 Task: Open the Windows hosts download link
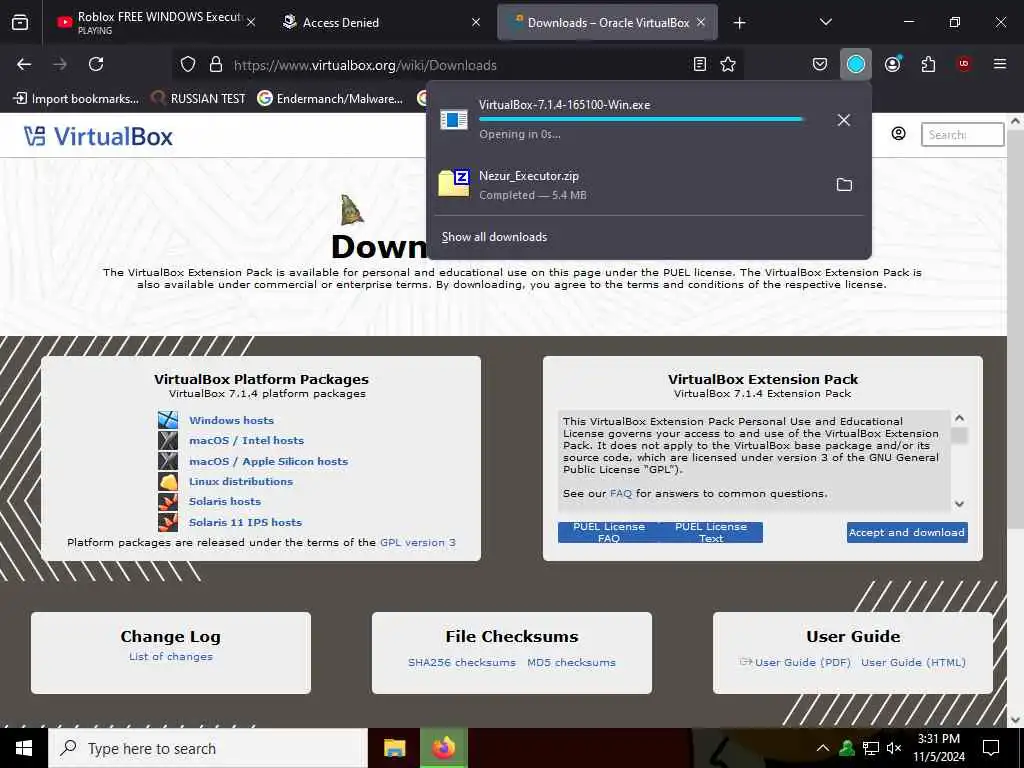[x=231, y=420]
